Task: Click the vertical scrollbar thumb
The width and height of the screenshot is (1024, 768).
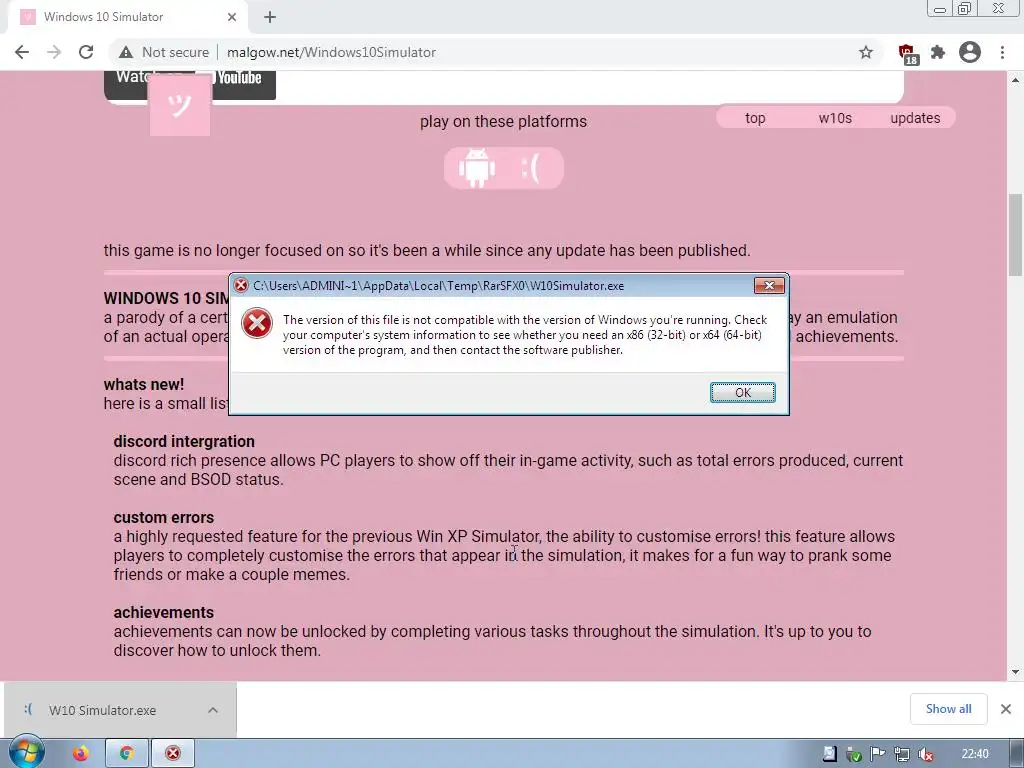Action: point(1015,235)
